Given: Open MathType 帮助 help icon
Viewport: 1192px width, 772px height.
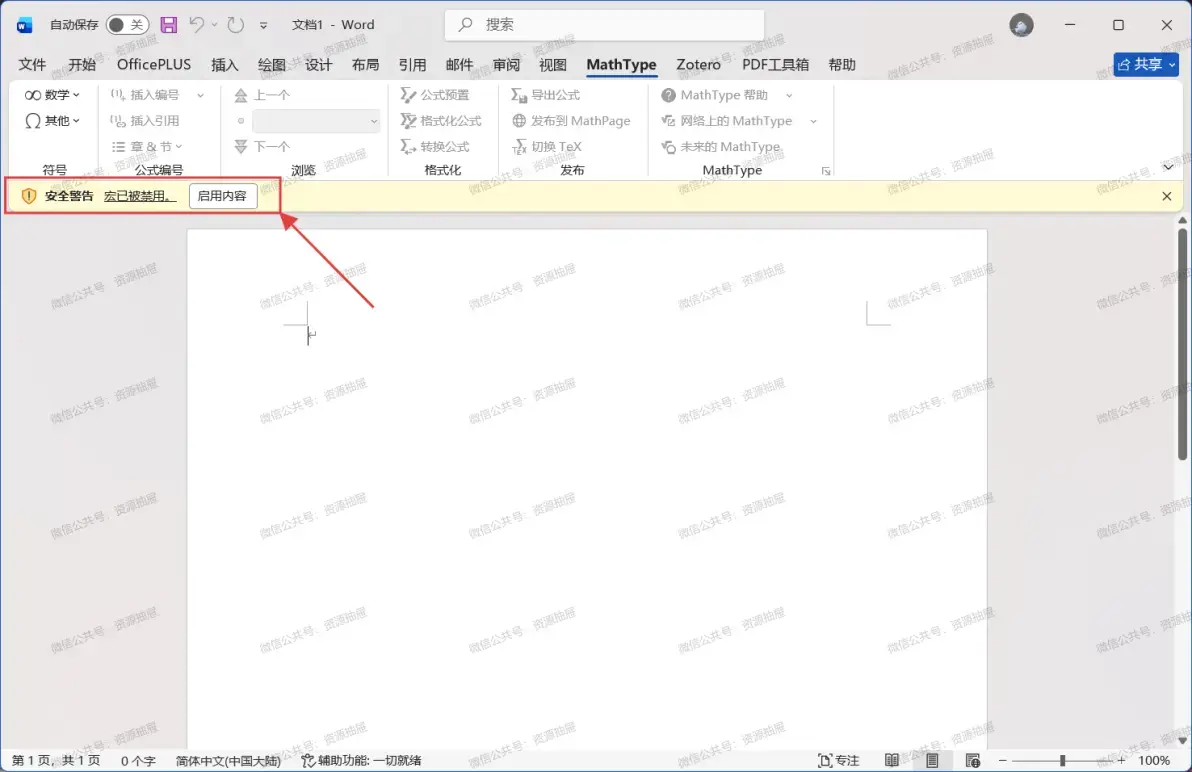Looking at the screenshot, I should [668, 95].
